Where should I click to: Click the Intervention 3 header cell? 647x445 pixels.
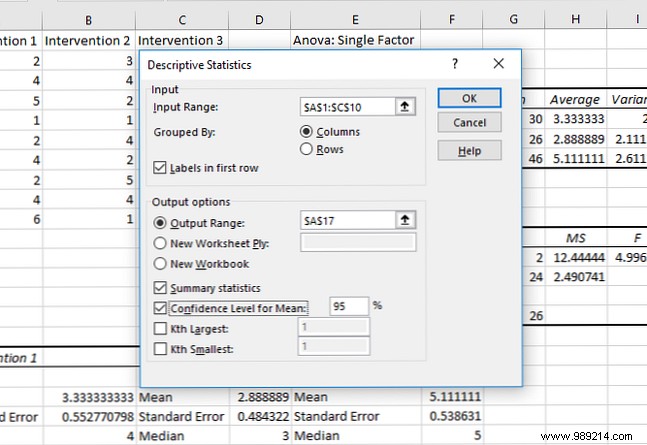click(x=182, y=40)
